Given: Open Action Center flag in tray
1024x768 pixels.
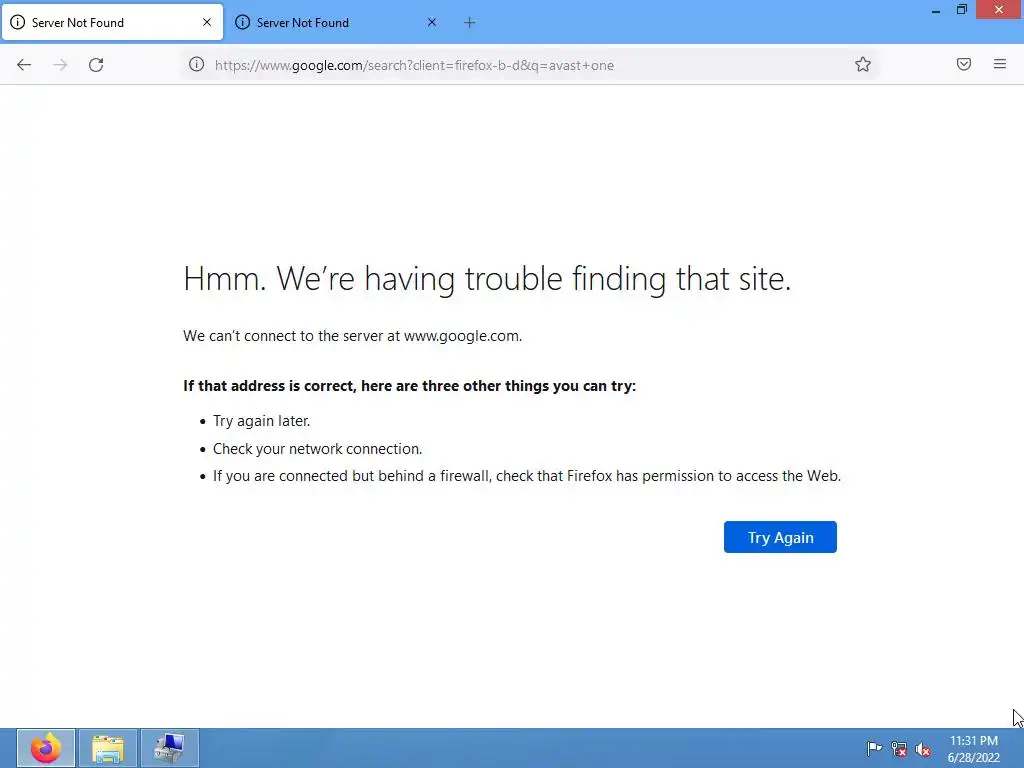Looking at the screenshot, I should [874, 748].
